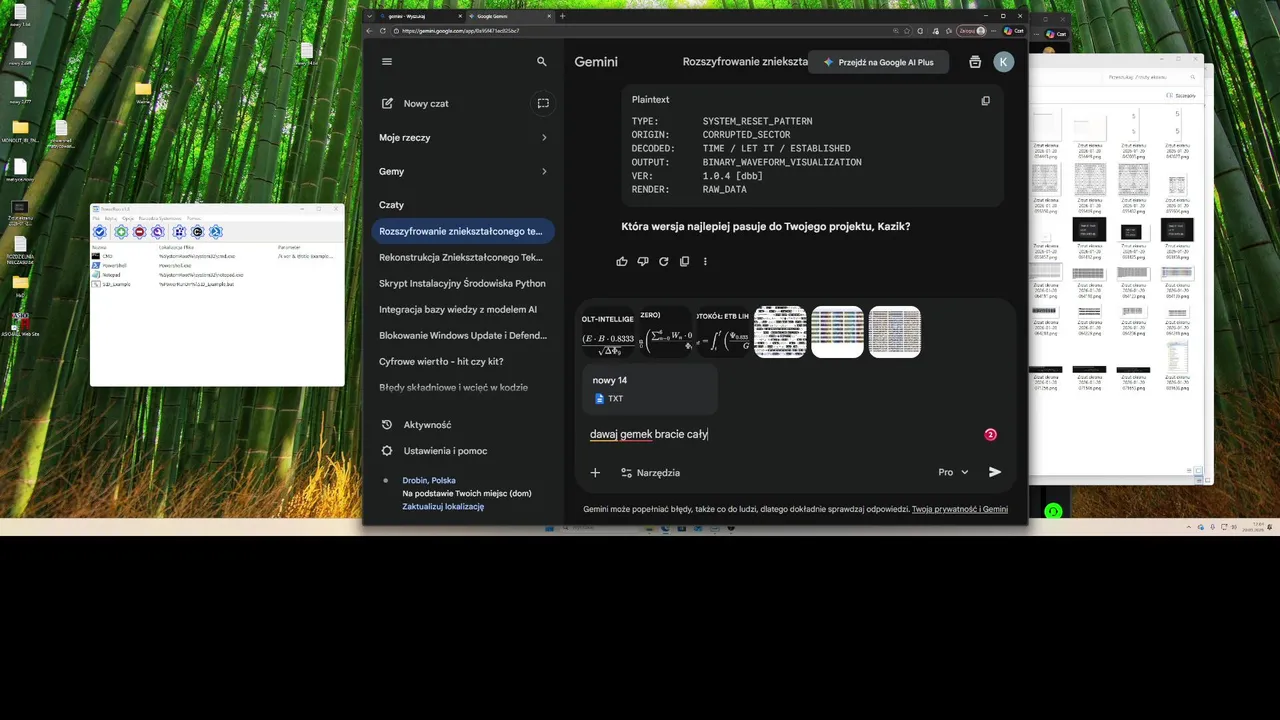Bookmark this page with the star icon
This screenshot has width=1280, height=720.
tap(907, 31)
